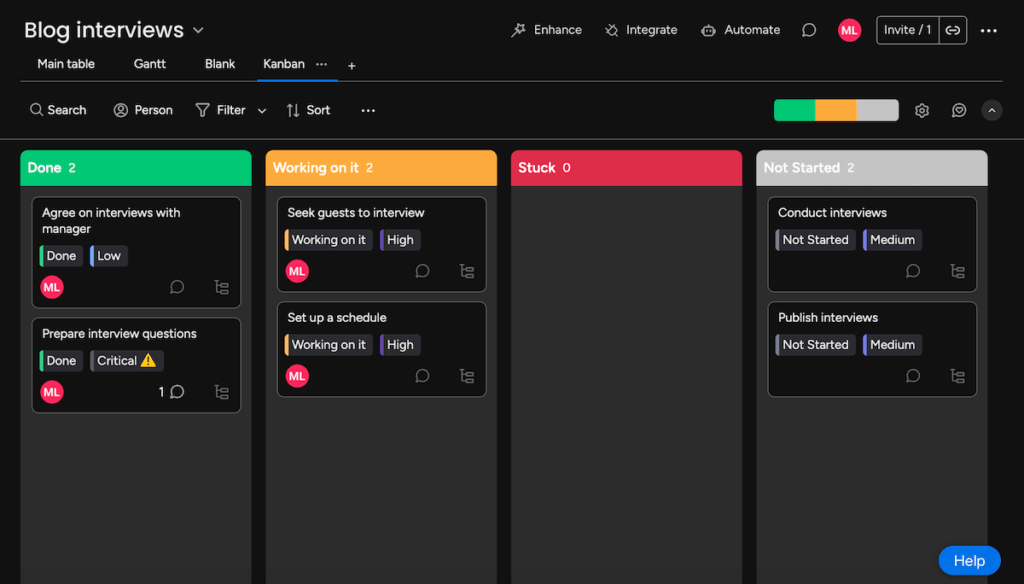The height and width of the screenshot is (584, 1024).
Task: Collapse the top board header via the chevron
Action: point(991,110)
